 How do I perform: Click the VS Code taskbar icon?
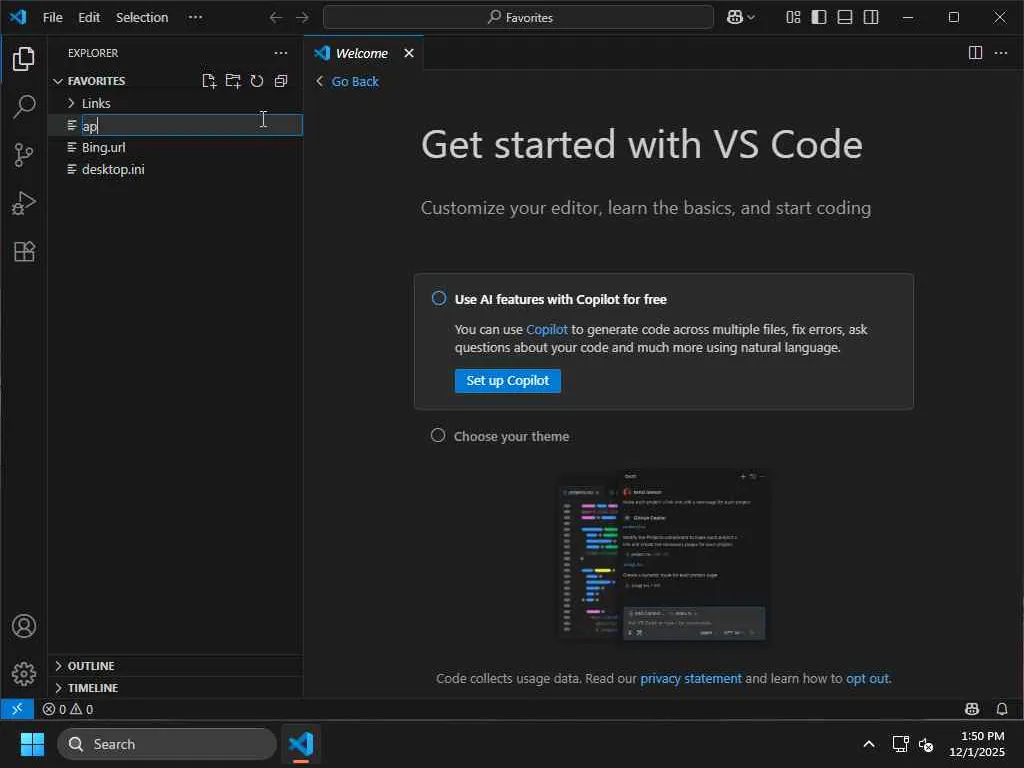[301, 744]
